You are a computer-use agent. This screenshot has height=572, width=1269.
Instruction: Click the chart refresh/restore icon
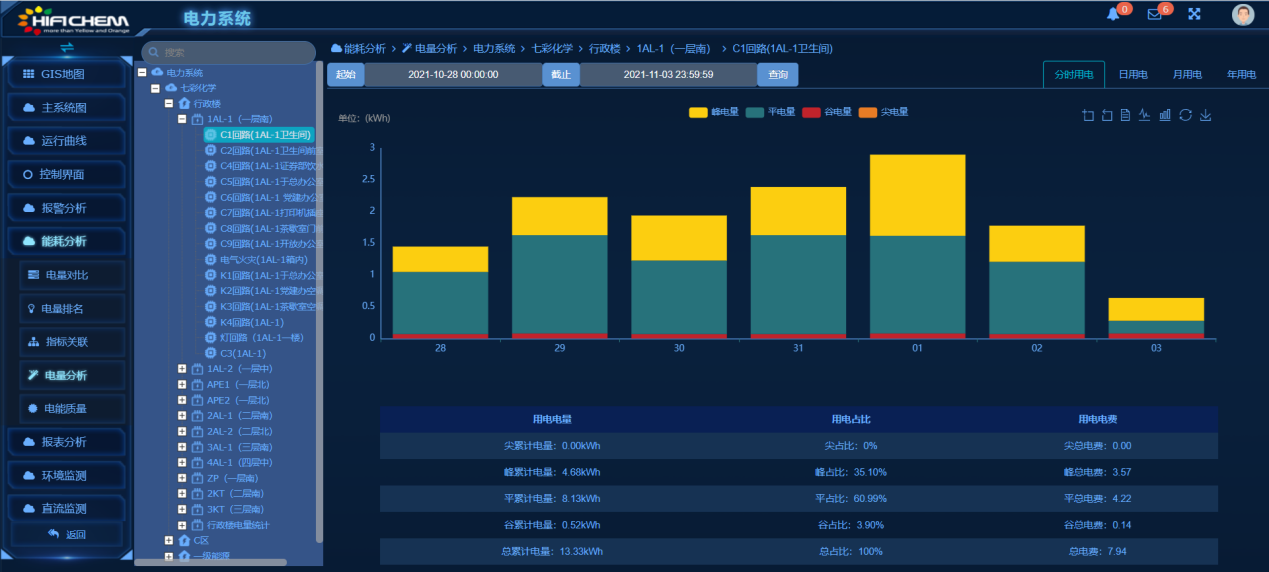tap(1185, 115)
